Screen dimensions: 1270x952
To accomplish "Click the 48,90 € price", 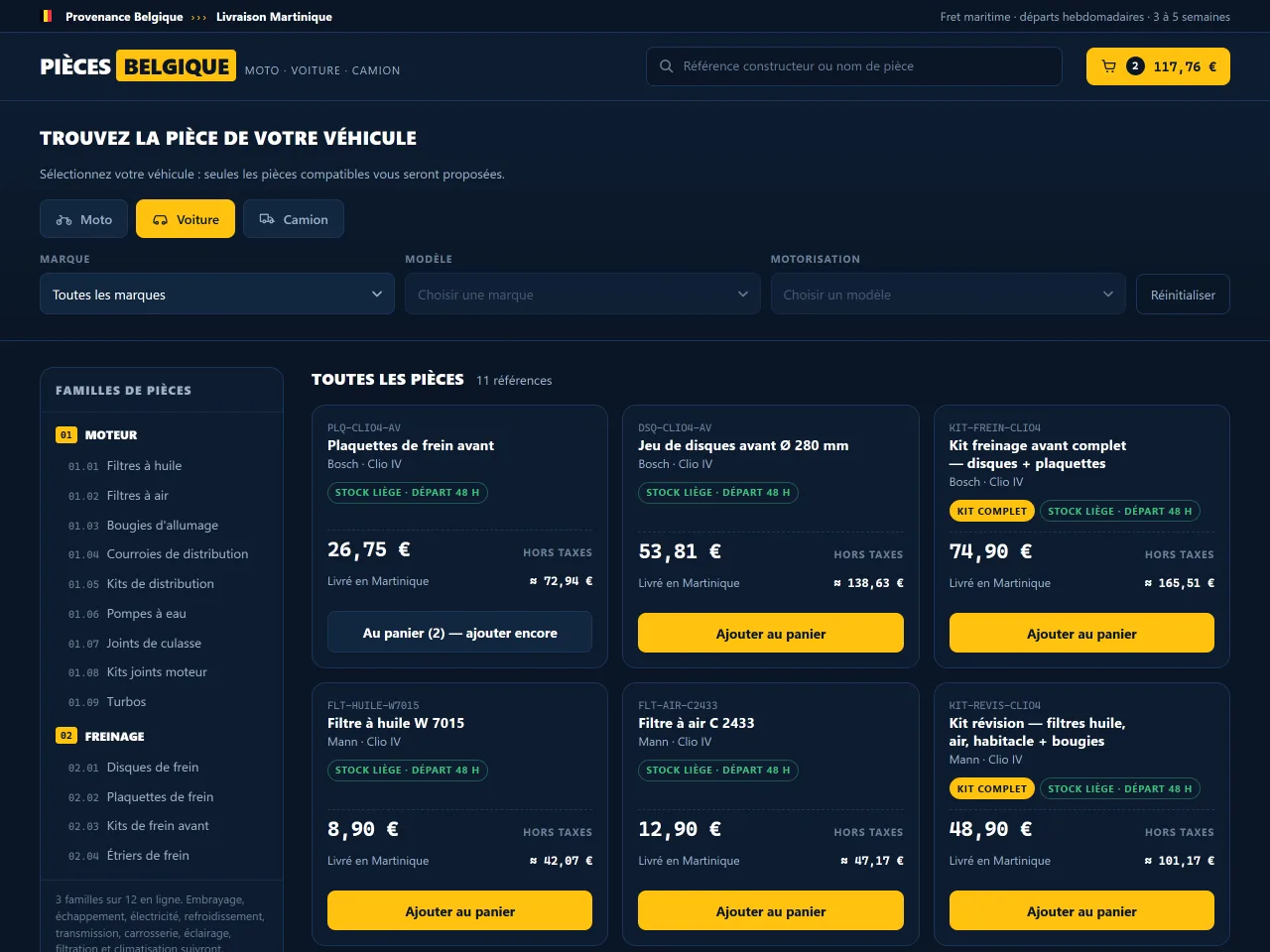I will point(991,829).
